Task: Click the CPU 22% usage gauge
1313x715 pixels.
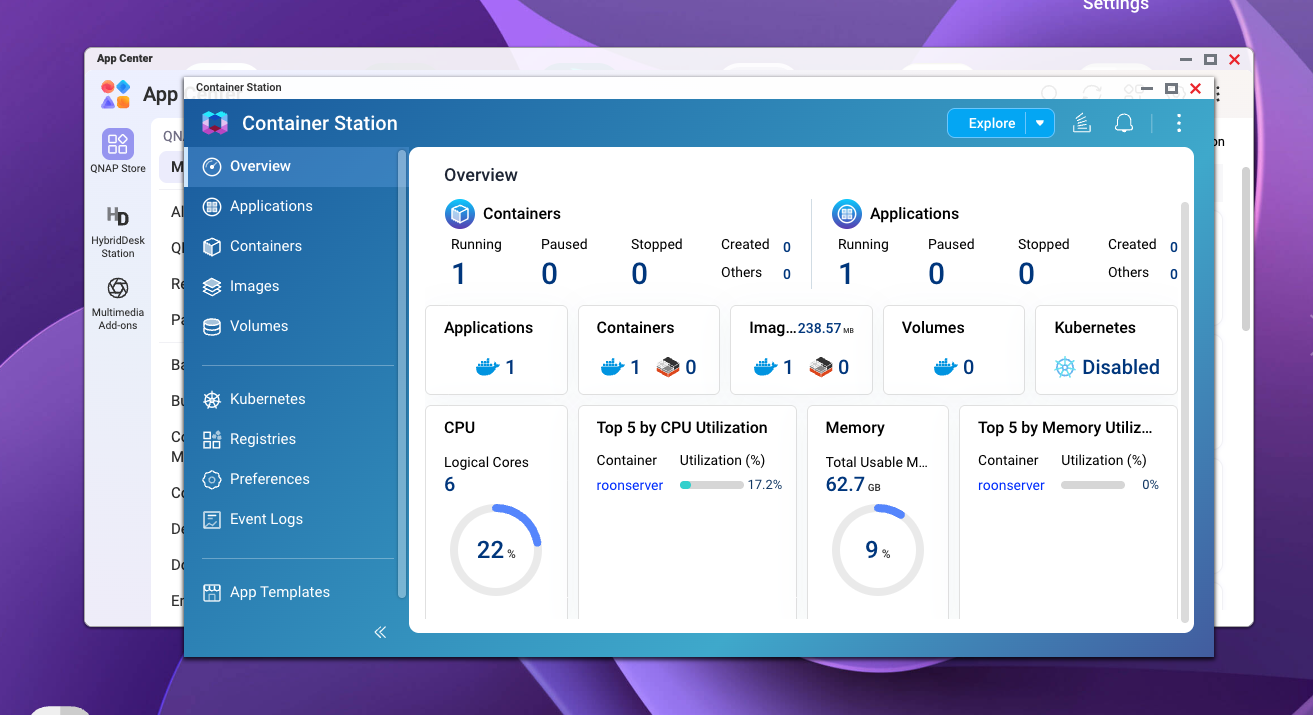Action: tap(496, 550)
